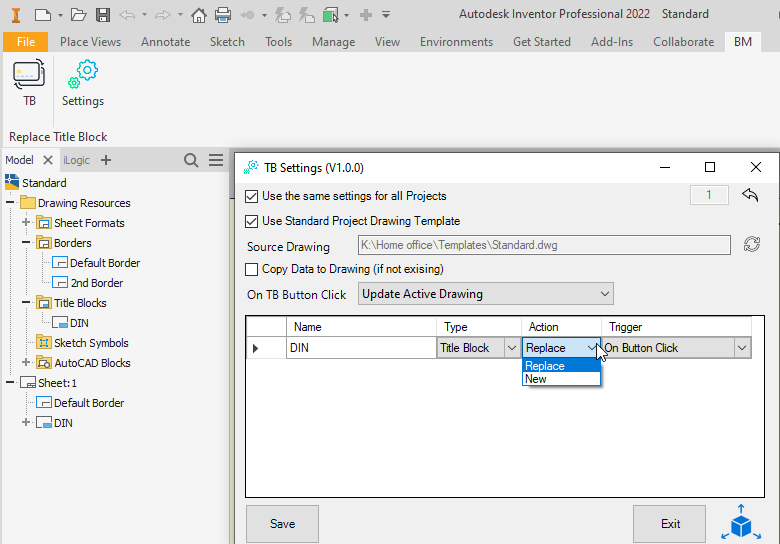Click the Exit button in TB Settings

[x=670, y=524]
